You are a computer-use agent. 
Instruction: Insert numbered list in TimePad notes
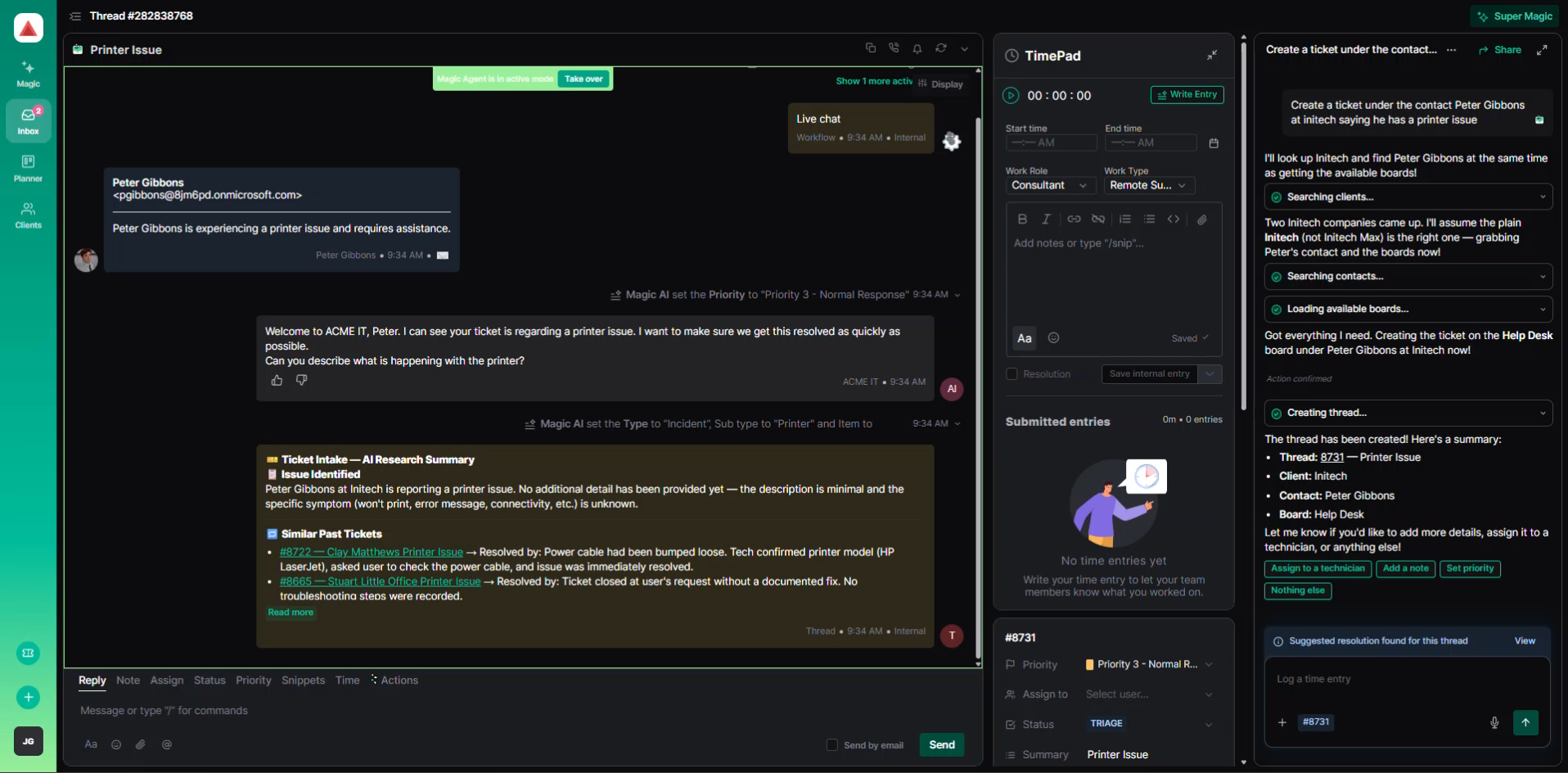[1125, 219]
